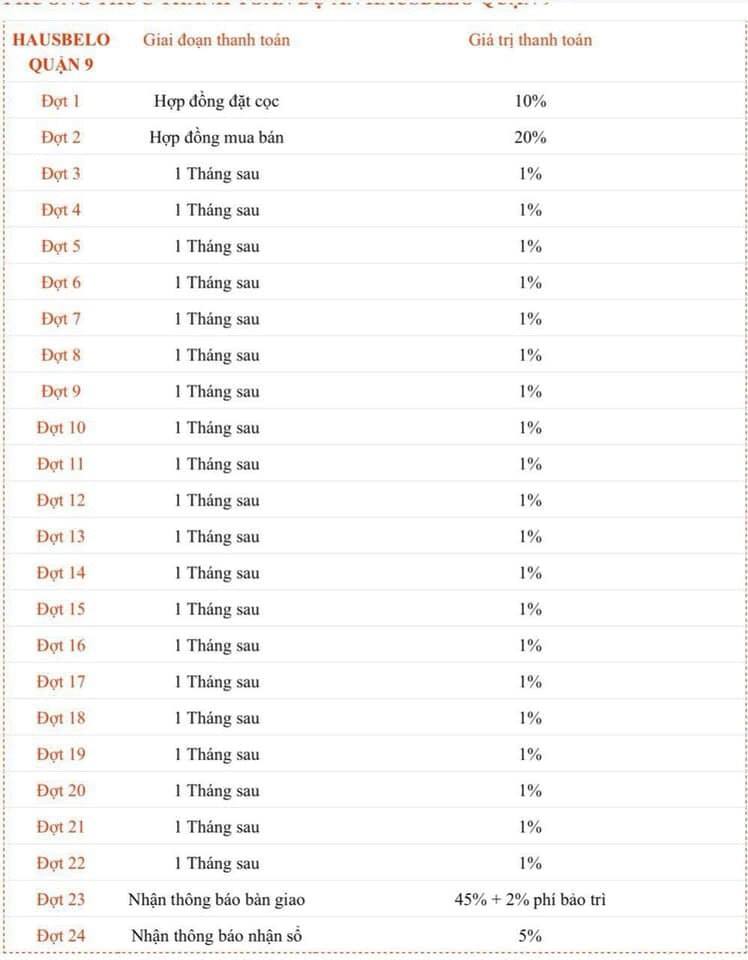748x960 pixels.
Task: Select the Giai đoạn thanh toán column header
Action: click(216, 40)
